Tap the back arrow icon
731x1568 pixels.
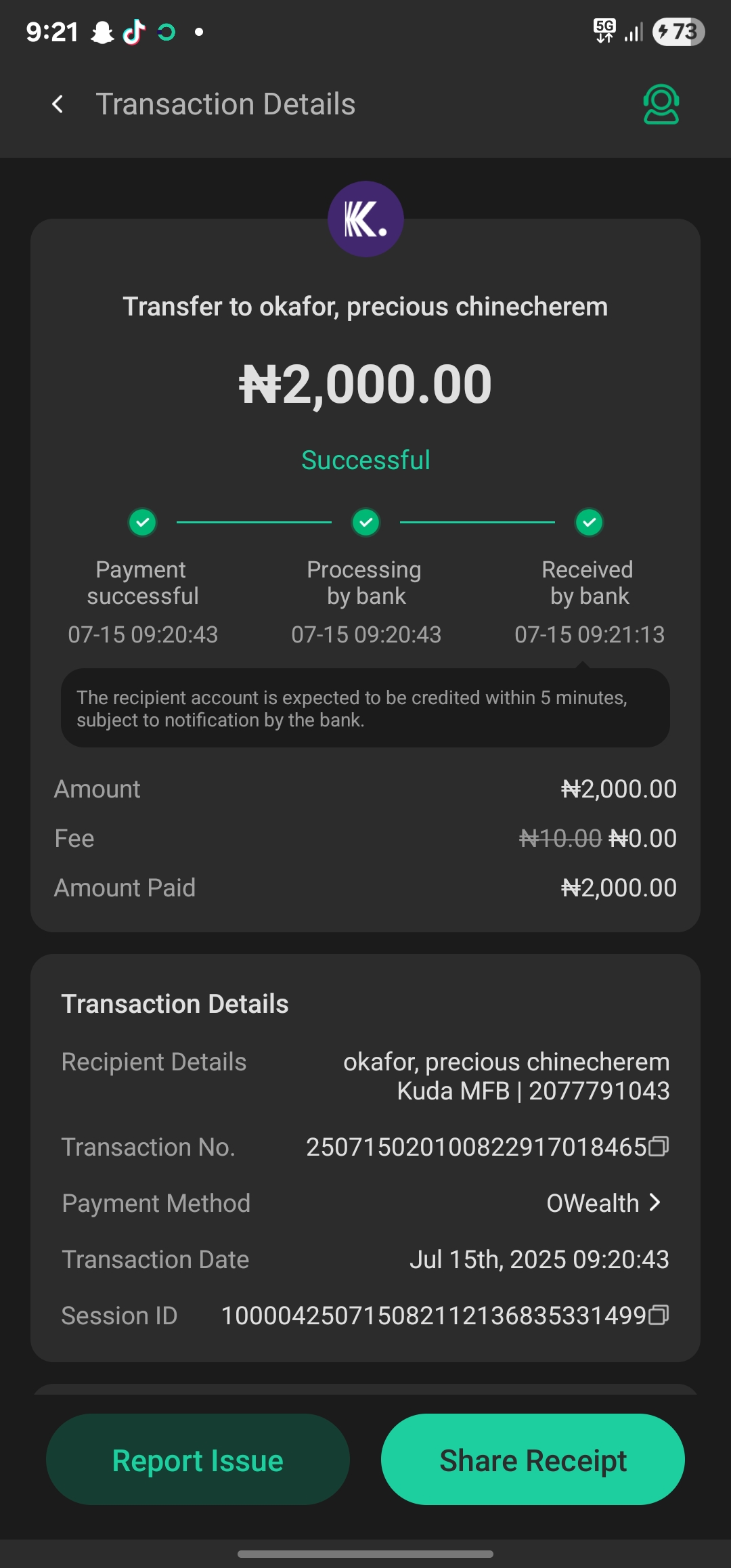tap(58, 104)
